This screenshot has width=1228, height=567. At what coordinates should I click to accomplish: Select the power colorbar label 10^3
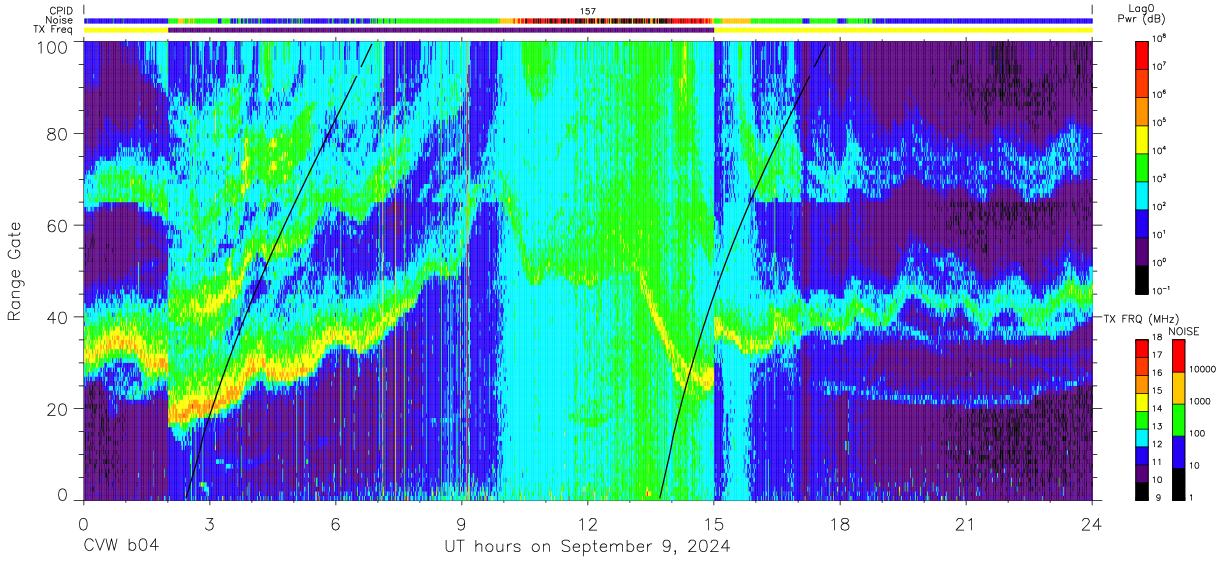(1160, 178)
